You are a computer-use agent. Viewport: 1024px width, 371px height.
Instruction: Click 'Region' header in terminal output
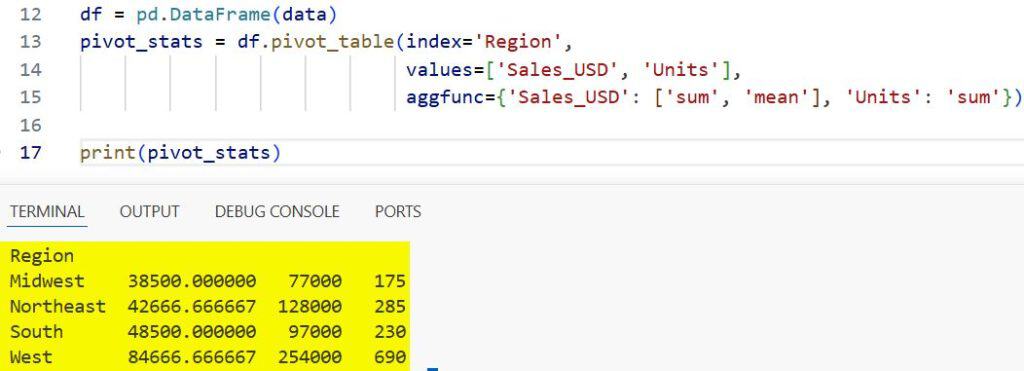(x=42, y=256)
